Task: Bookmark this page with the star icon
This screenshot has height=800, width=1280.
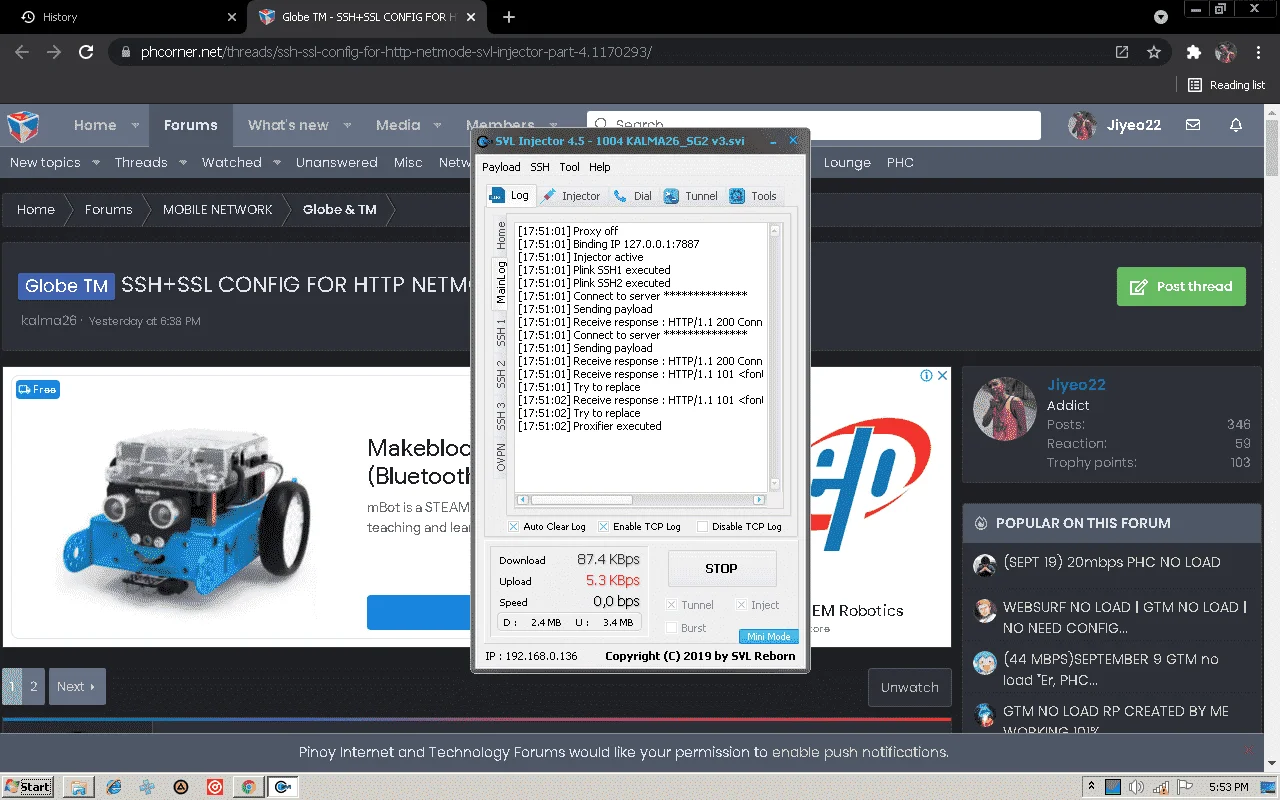Action: [x=1154, y=52]
